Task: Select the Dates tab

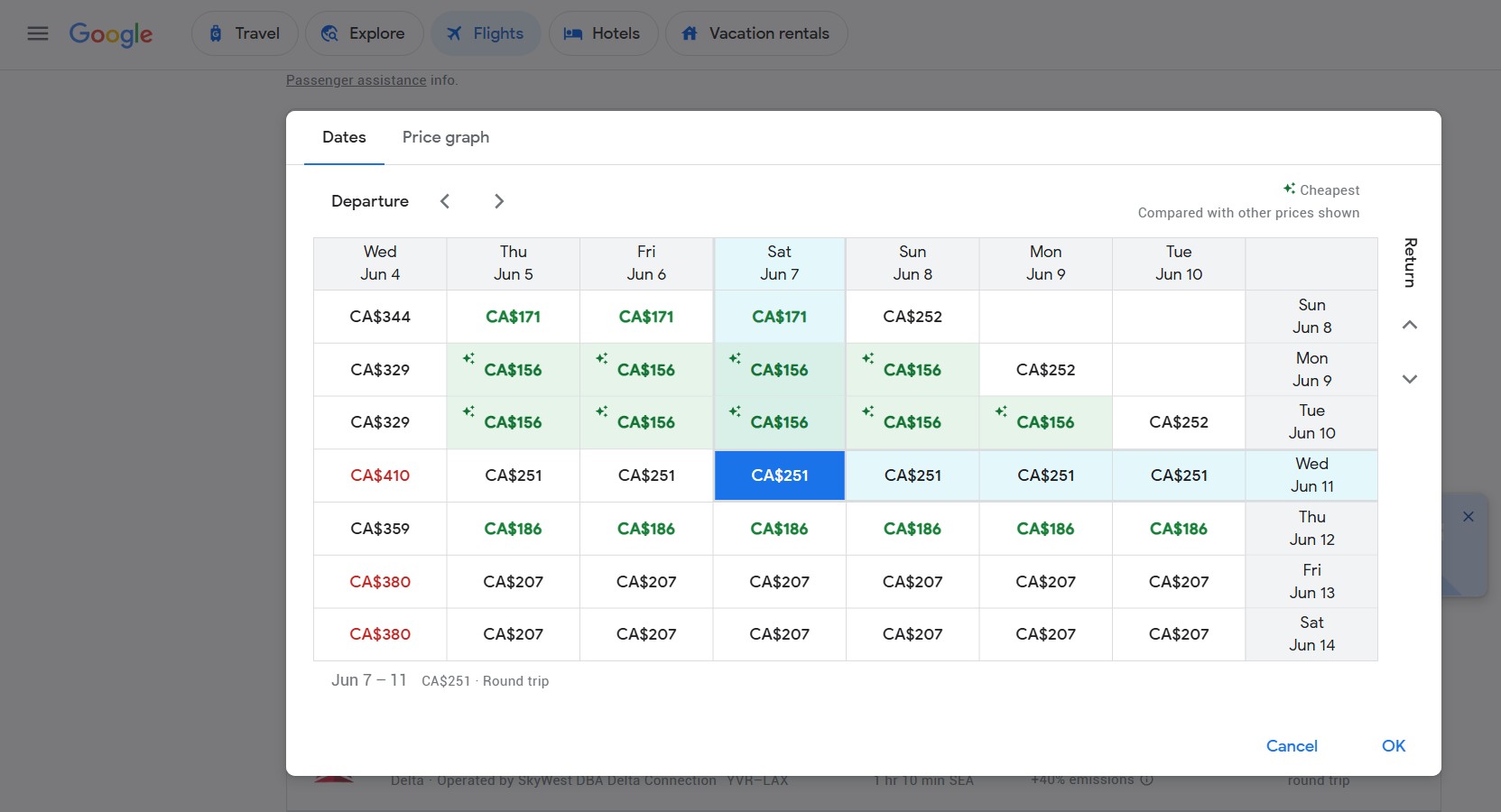Action: [344, 137]
